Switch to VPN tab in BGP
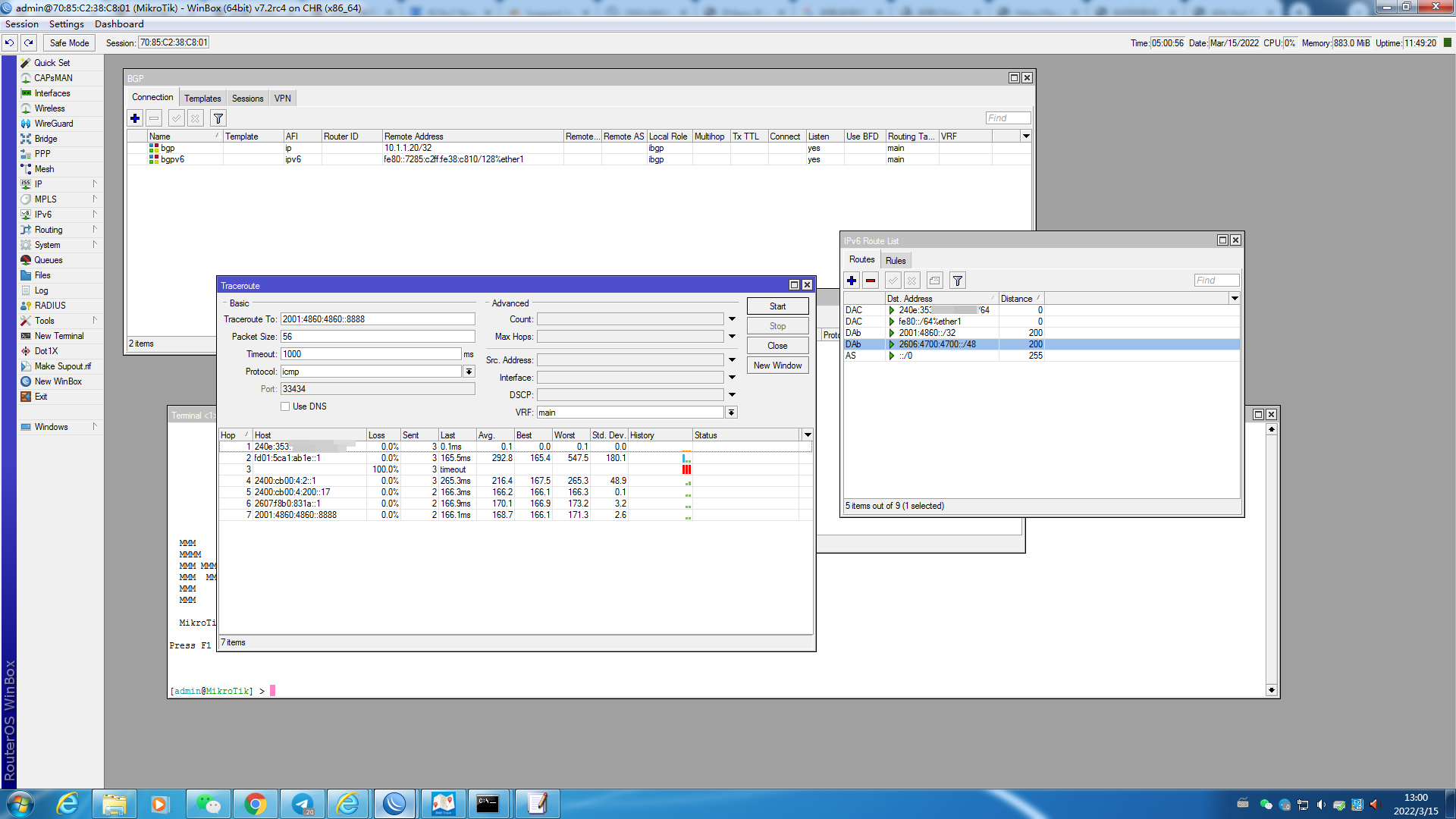1456x819 pixels. (282, 99)
